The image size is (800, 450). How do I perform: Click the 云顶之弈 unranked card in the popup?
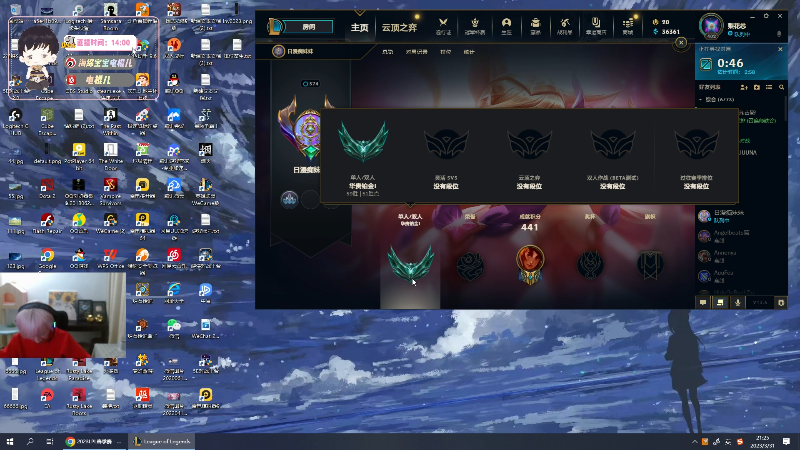(x=529, y=157)
